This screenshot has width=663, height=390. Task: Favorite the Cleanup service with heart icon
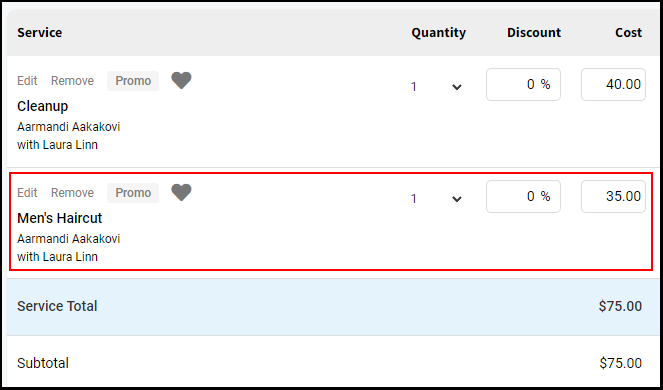181,80
